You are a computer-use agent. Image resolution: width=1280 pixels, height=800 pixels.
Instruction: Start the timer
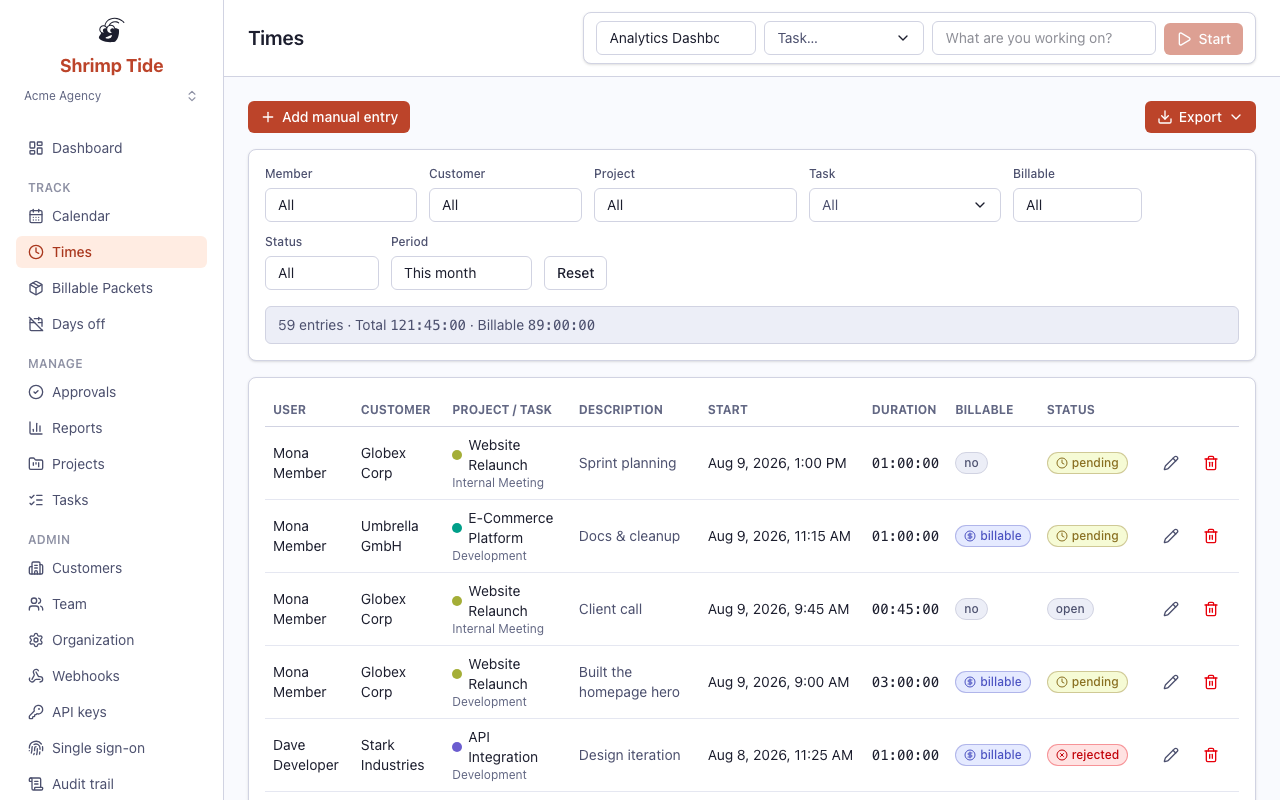coord(1204,39)
